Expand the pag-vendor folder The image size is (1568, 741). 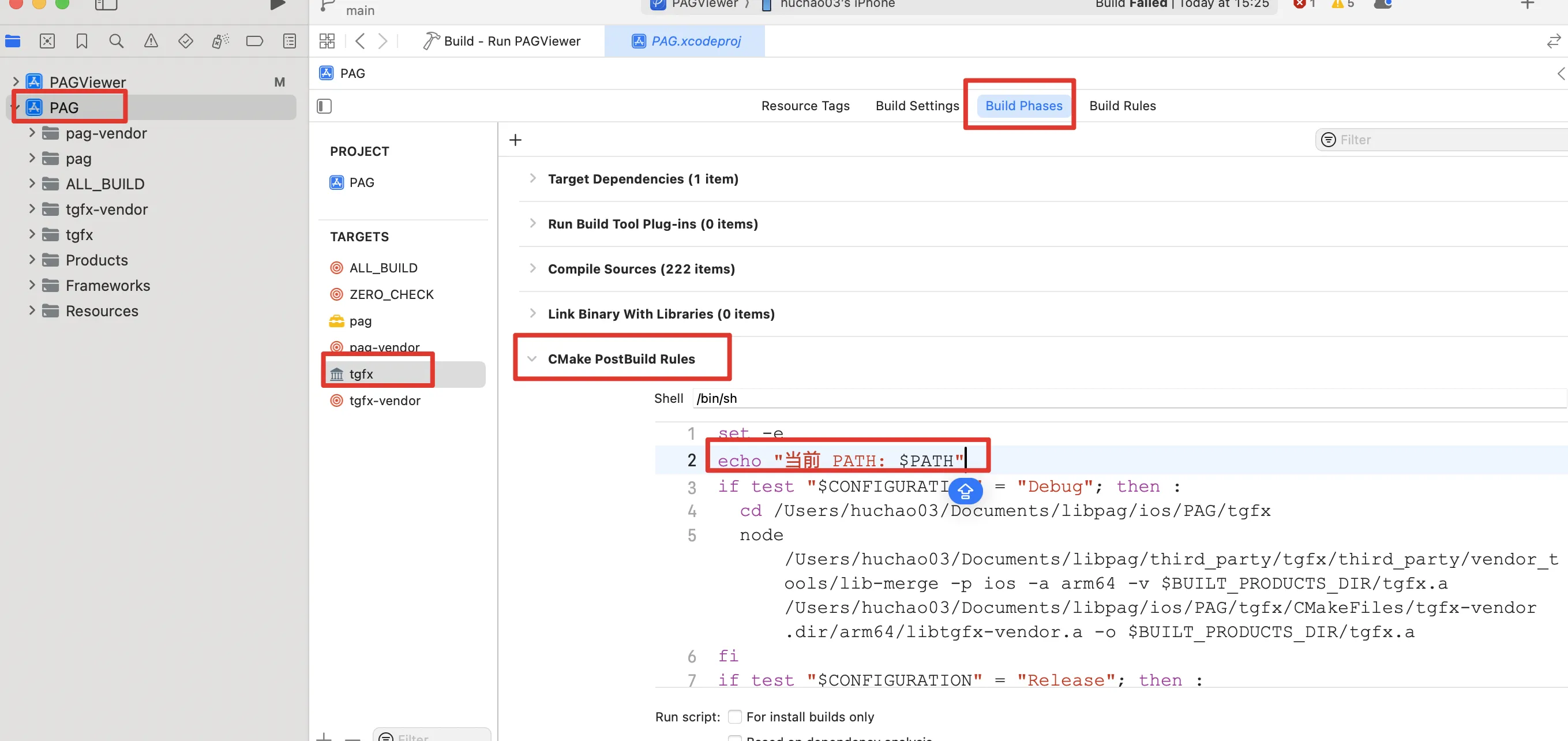(x=32, y=133)
